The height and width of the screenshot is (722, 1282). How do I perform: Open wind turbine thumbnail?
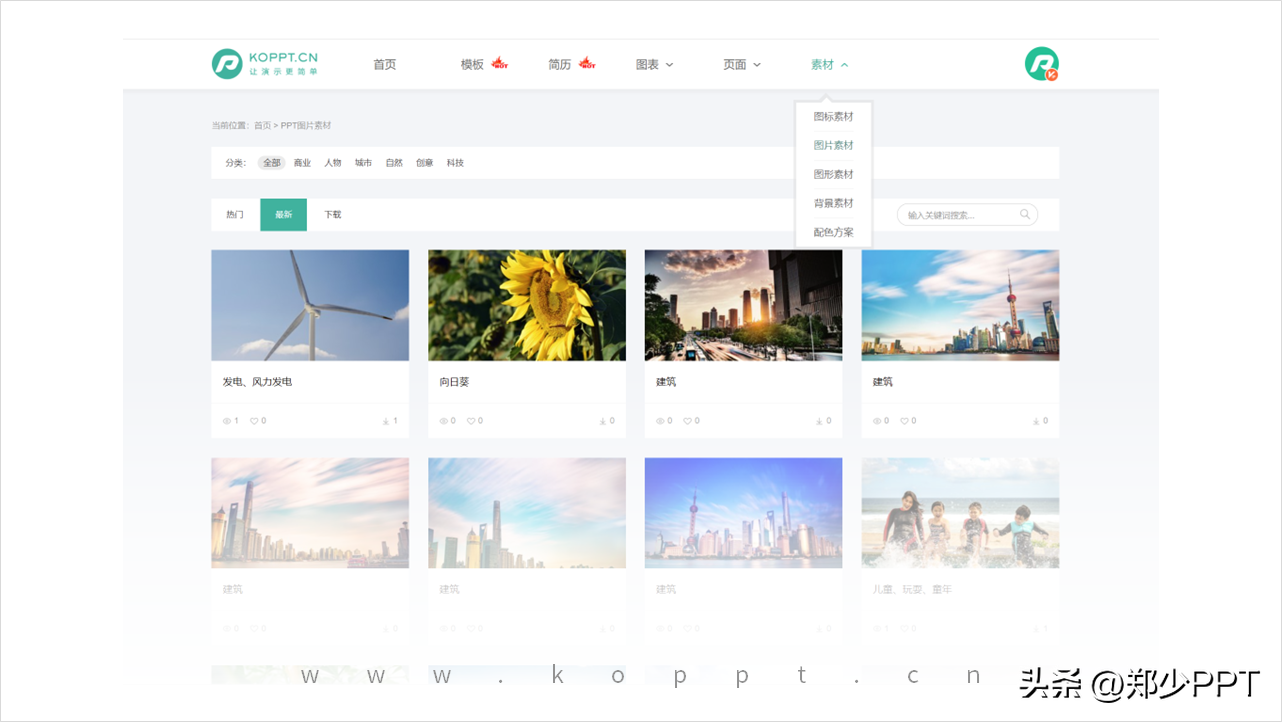(310, 305)
